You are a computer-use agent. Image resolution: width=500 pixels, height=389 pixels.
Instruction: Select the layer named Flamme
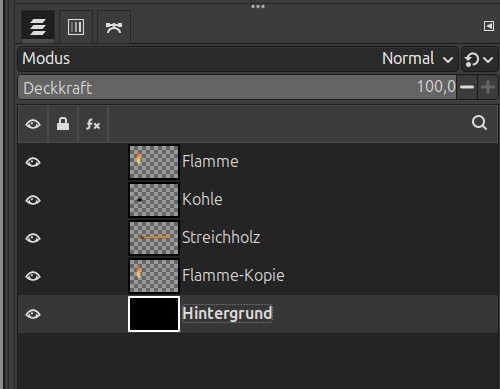point(210,162)
